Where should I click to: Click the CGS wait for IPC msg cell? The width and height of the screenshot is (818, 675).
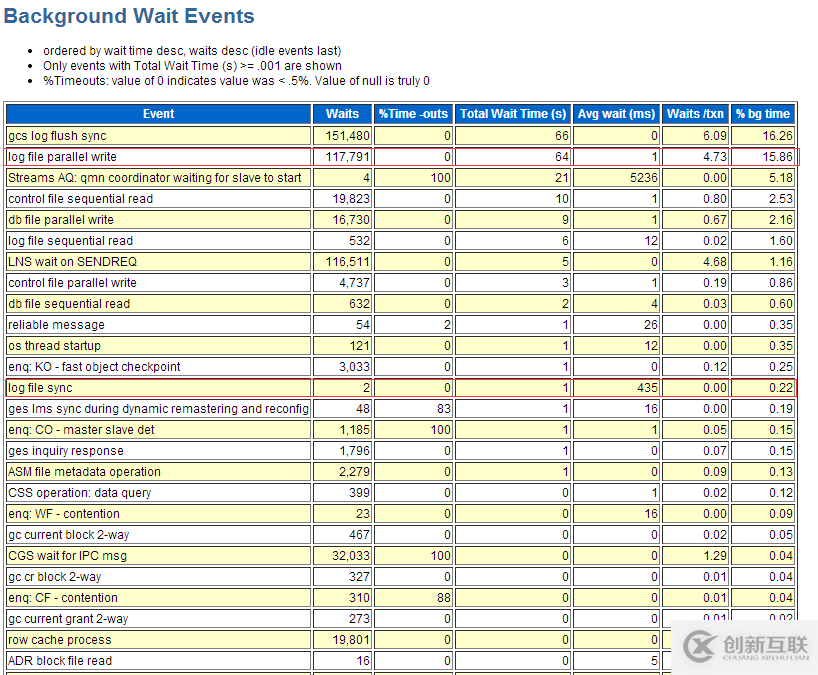pos(158,556)
